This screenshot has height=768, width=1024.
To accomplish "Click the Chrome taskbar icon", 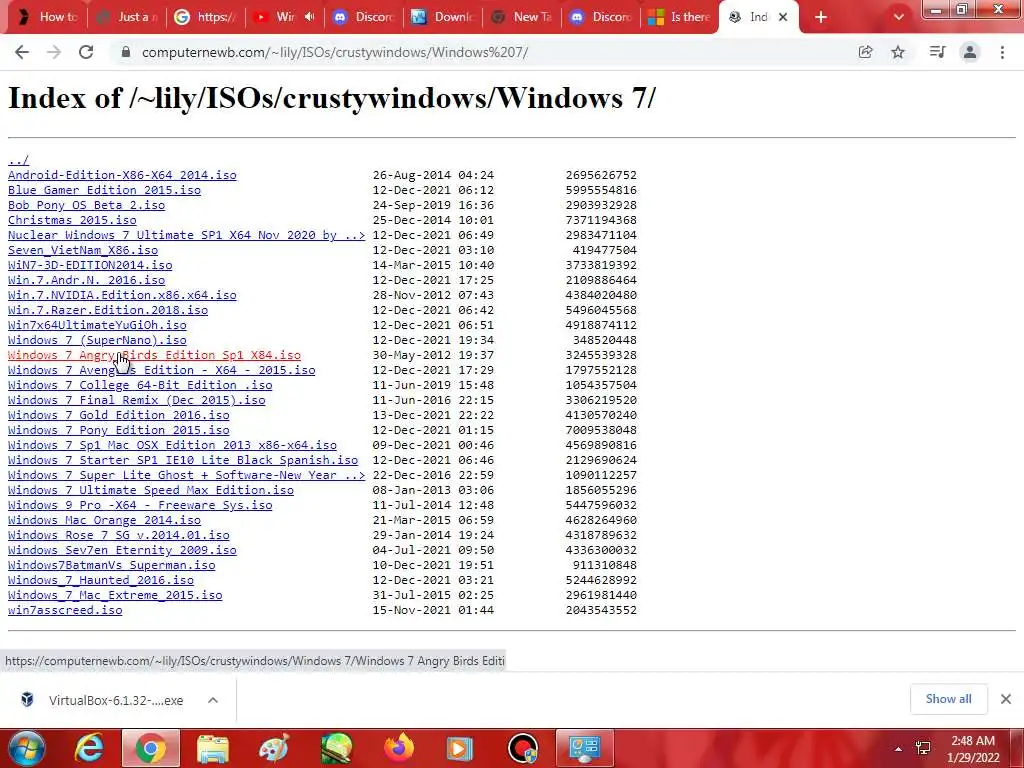I will click(151, 748).
